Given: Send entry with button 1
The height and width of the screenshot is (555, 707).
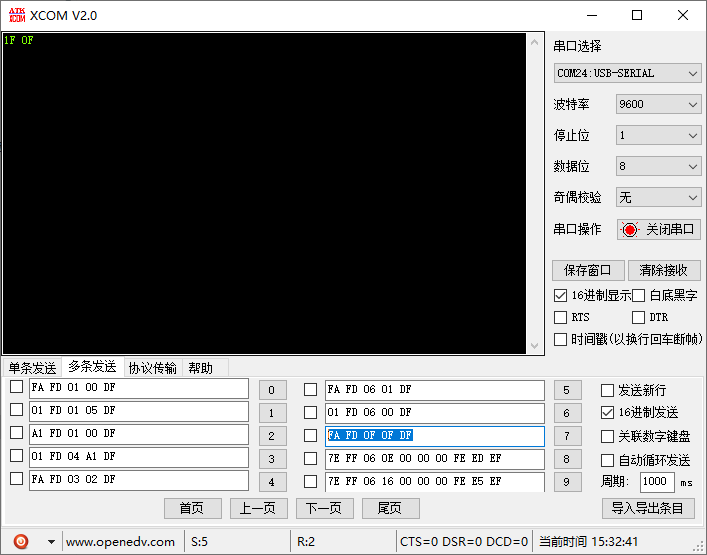Looking at the screenshot, I should pyautogui.click(x=272, y=413).
